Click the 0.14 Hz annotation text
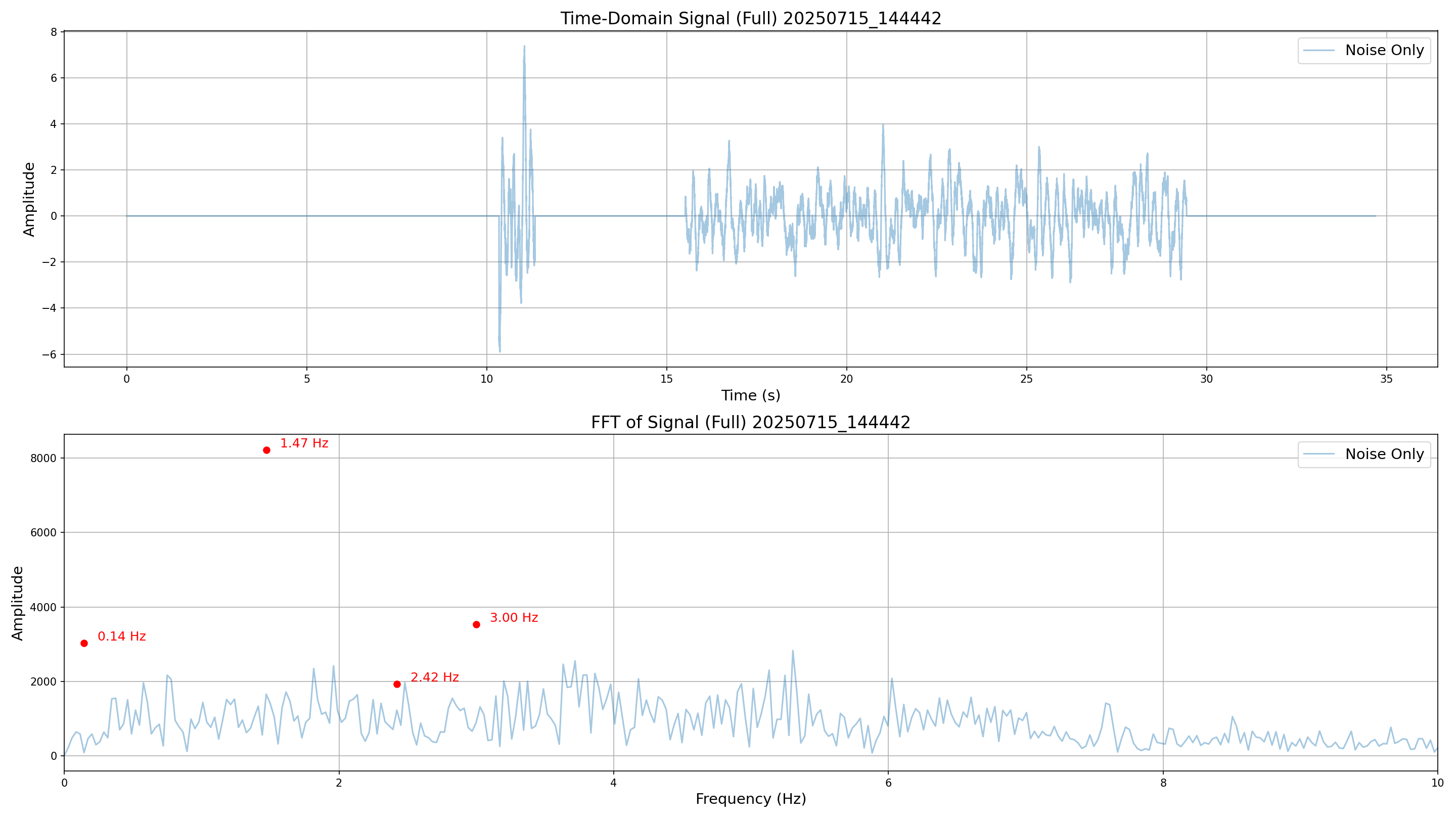The width and height of the screenshot is (1456, 819). point(121,636)
